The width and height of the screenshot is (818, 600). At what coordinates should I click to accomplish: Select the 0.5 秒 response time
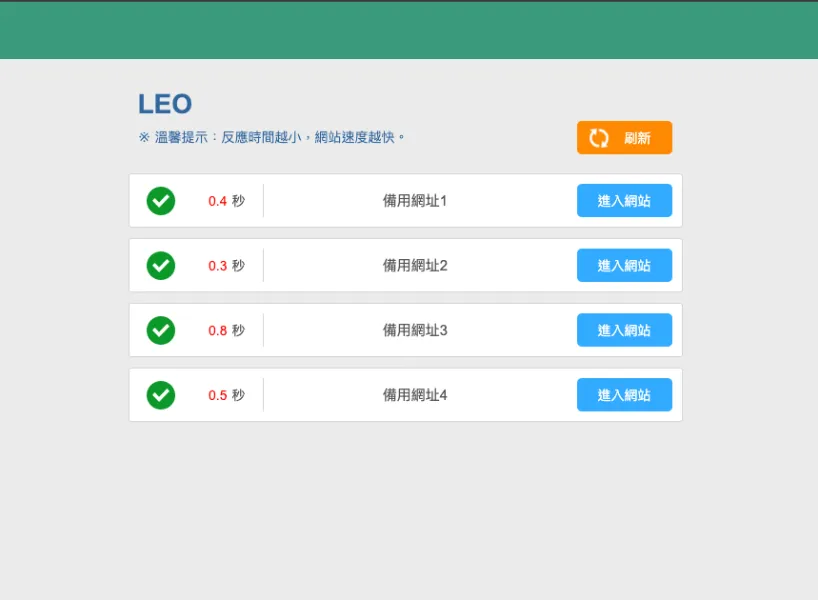[x=226, y=395]
